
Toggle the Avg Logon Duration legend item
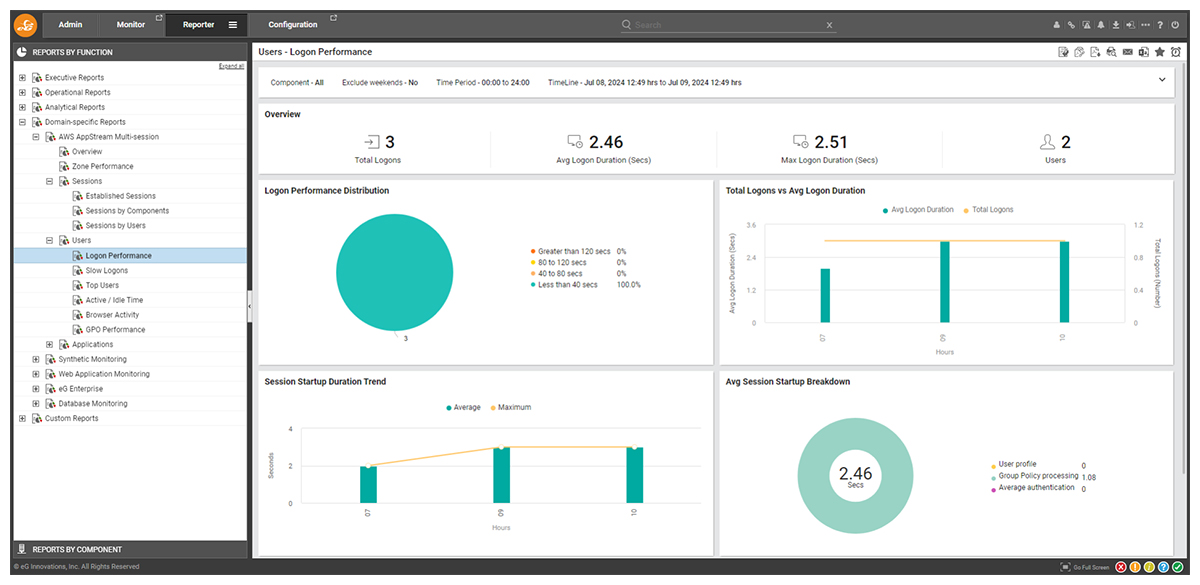tap(918, 210)
